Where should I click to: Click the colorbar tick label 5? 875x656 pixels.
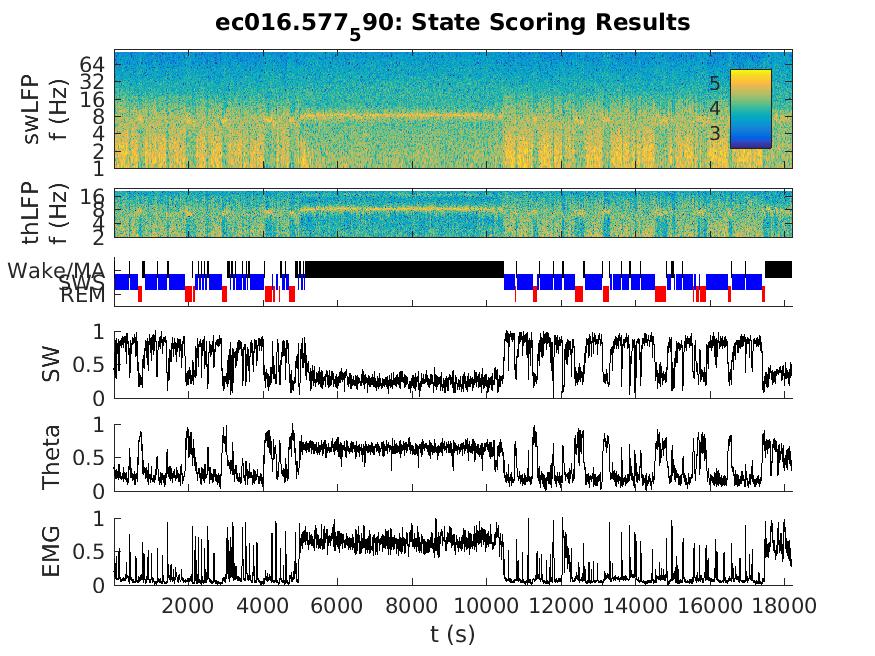pyautogui.click(x=713, y=83)
